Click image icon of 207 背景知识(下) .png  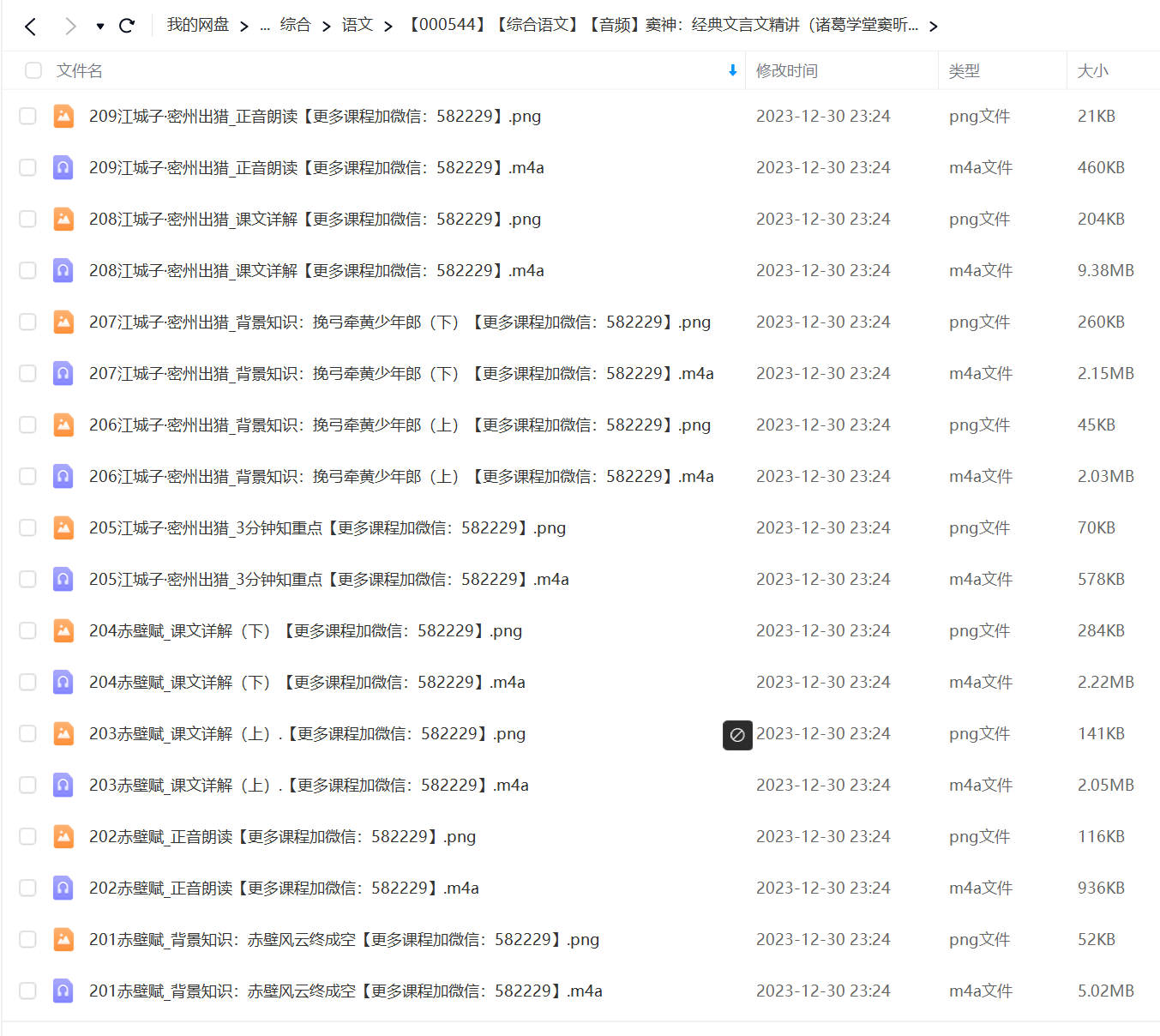point(63,322)
